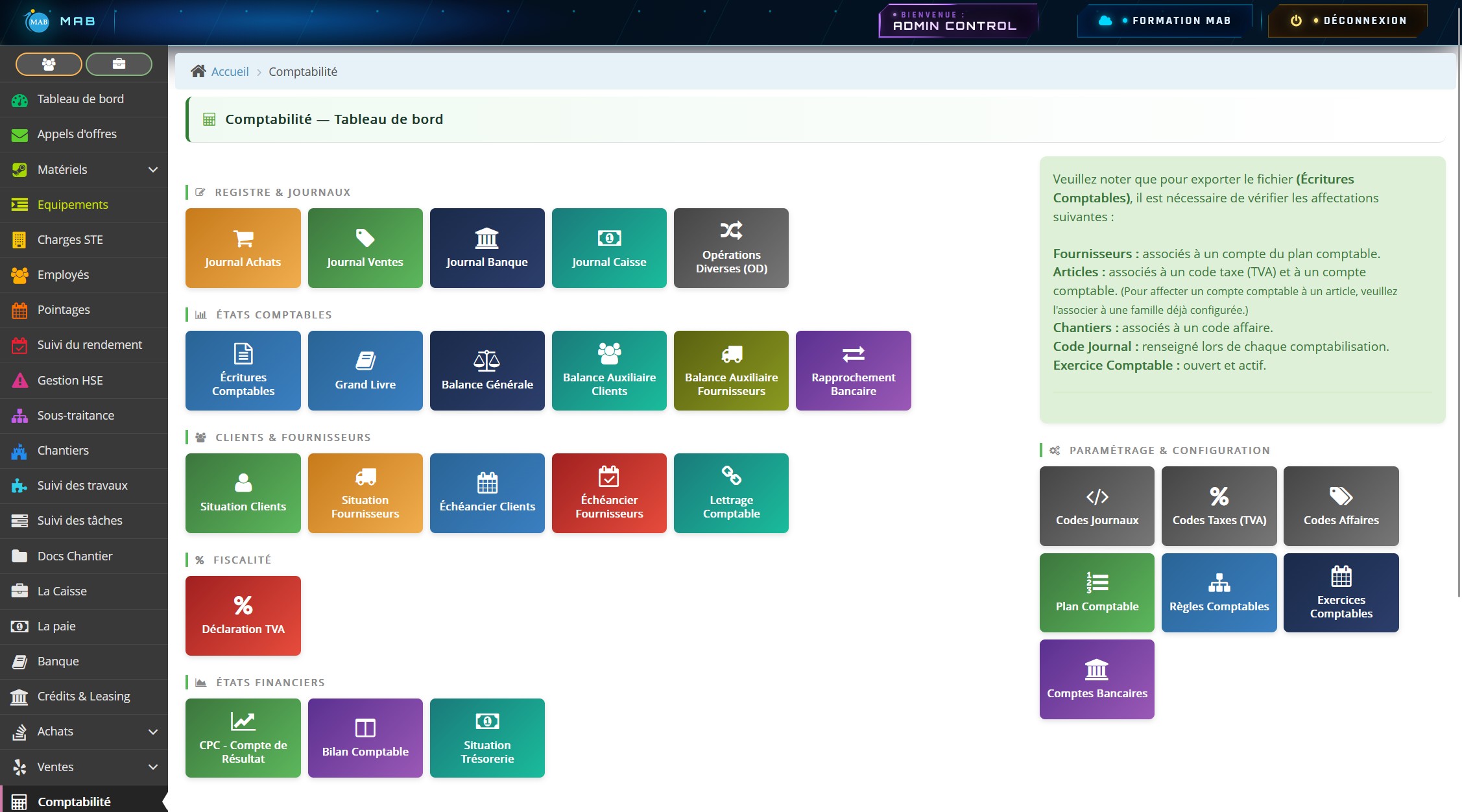The height and width of the screenshot is (812, 1462).
Task: Open the Journal Achats tile
Action: point(243,248)
